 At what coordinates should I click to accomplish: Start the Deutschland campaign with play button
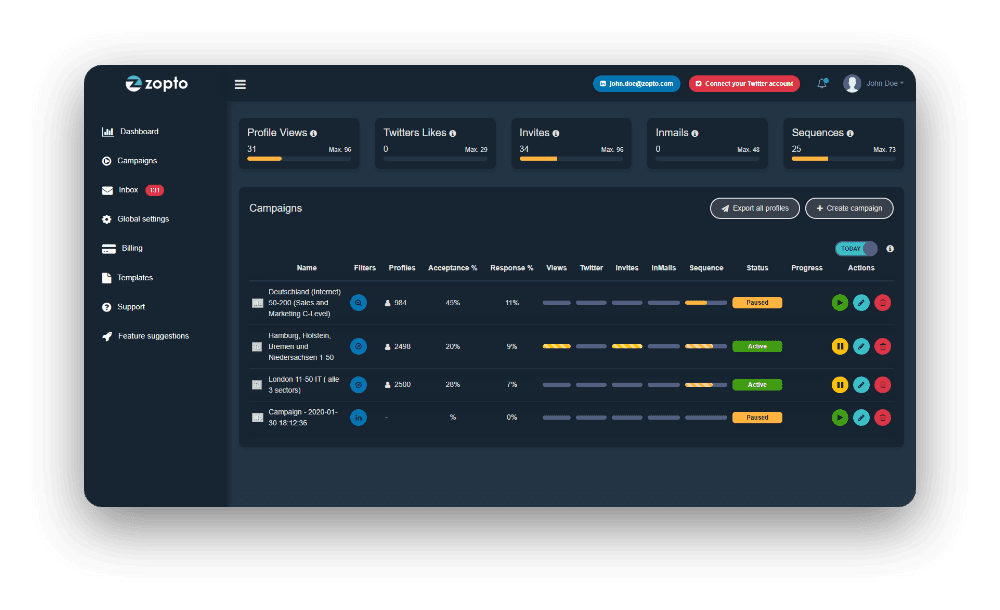pos(839,302)
